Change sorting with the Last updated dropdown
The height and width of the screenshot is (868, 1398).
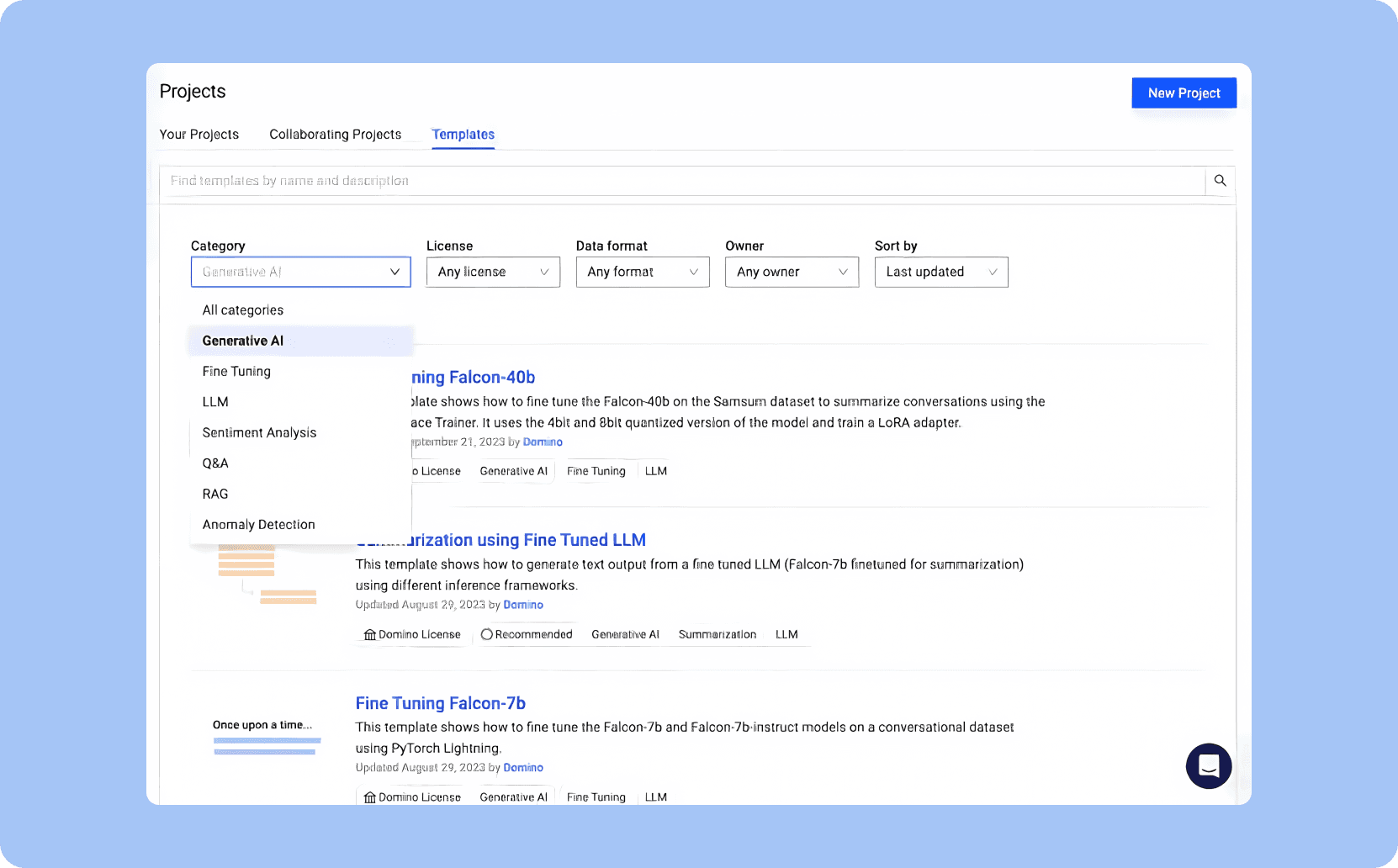940,272
